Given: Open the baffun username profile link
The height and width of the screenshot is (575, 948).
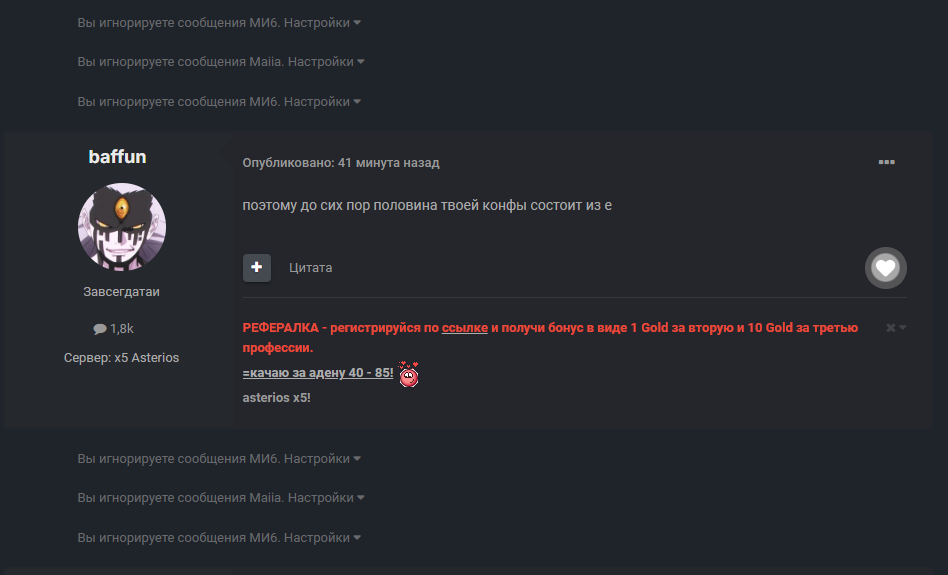Looking at the screenshot, I should [x=117, y=157].
